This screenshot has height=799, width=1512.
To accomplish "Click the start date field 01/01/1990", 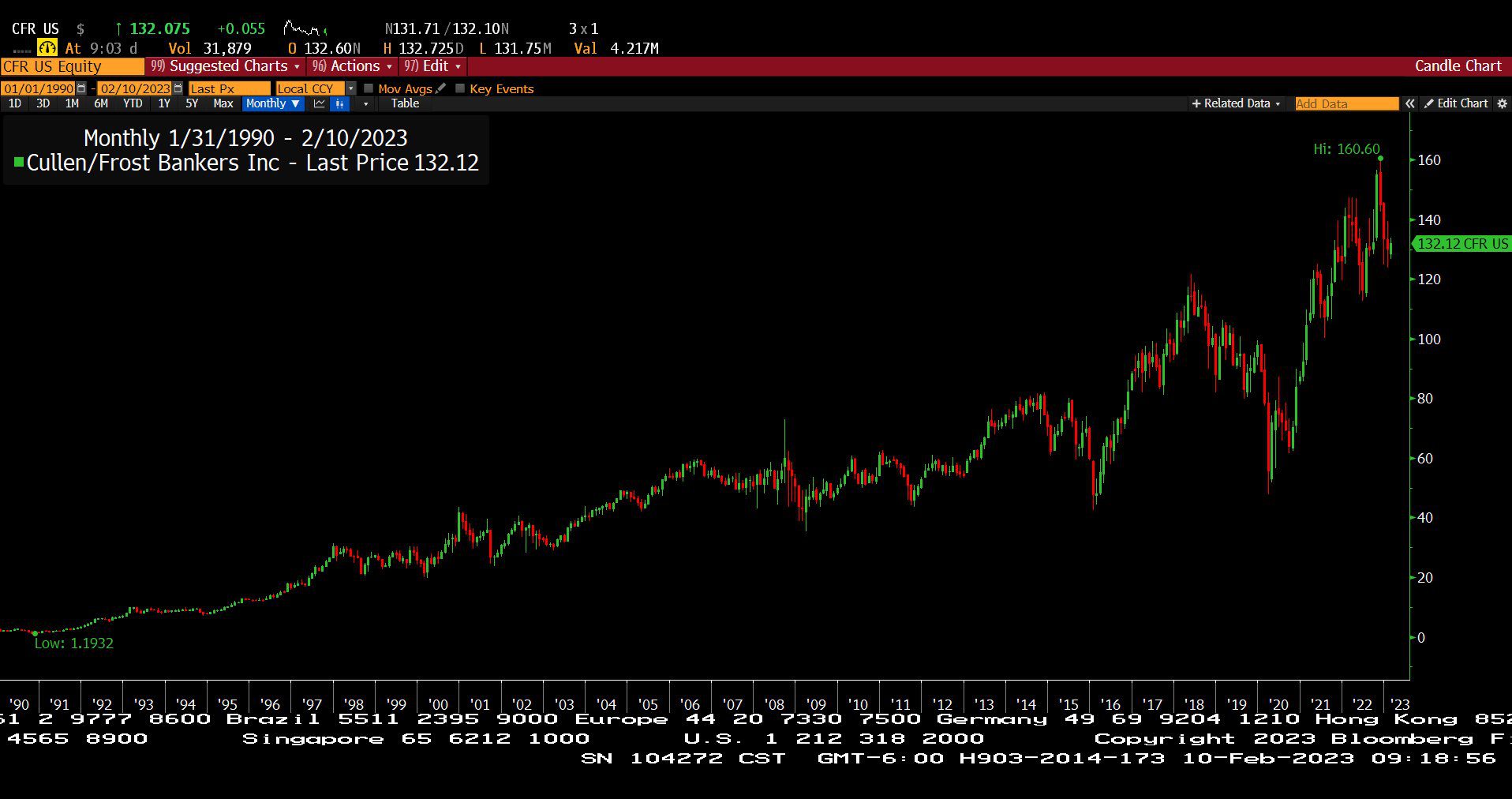I will tap(39, 88).
